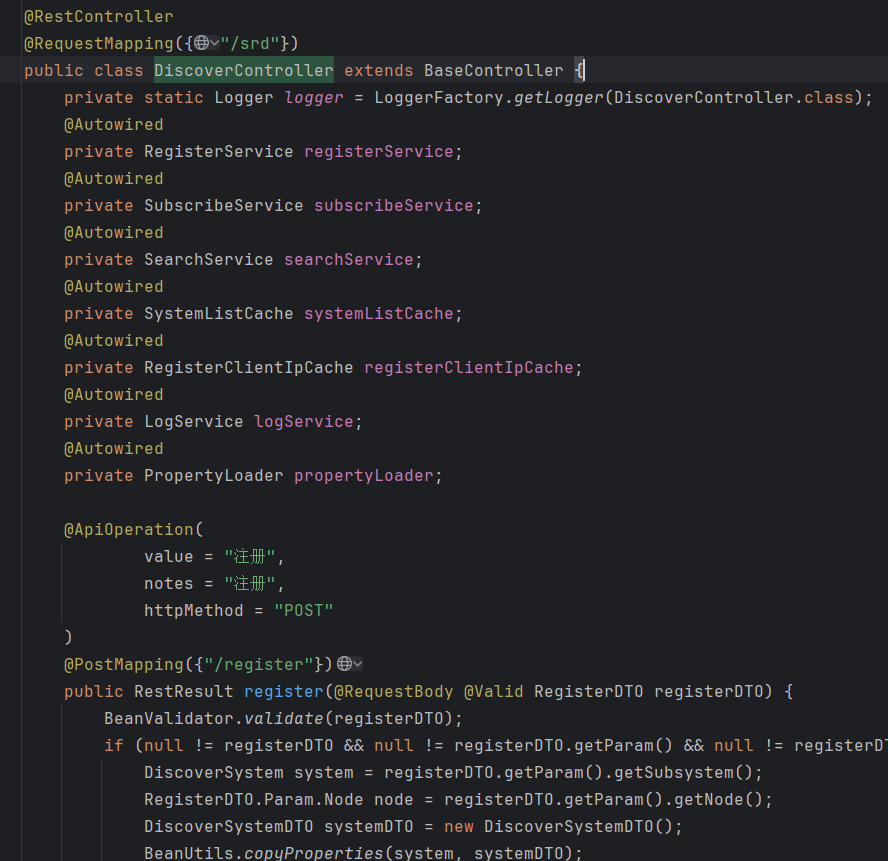Click the string value on the value = line

[250, 557]
